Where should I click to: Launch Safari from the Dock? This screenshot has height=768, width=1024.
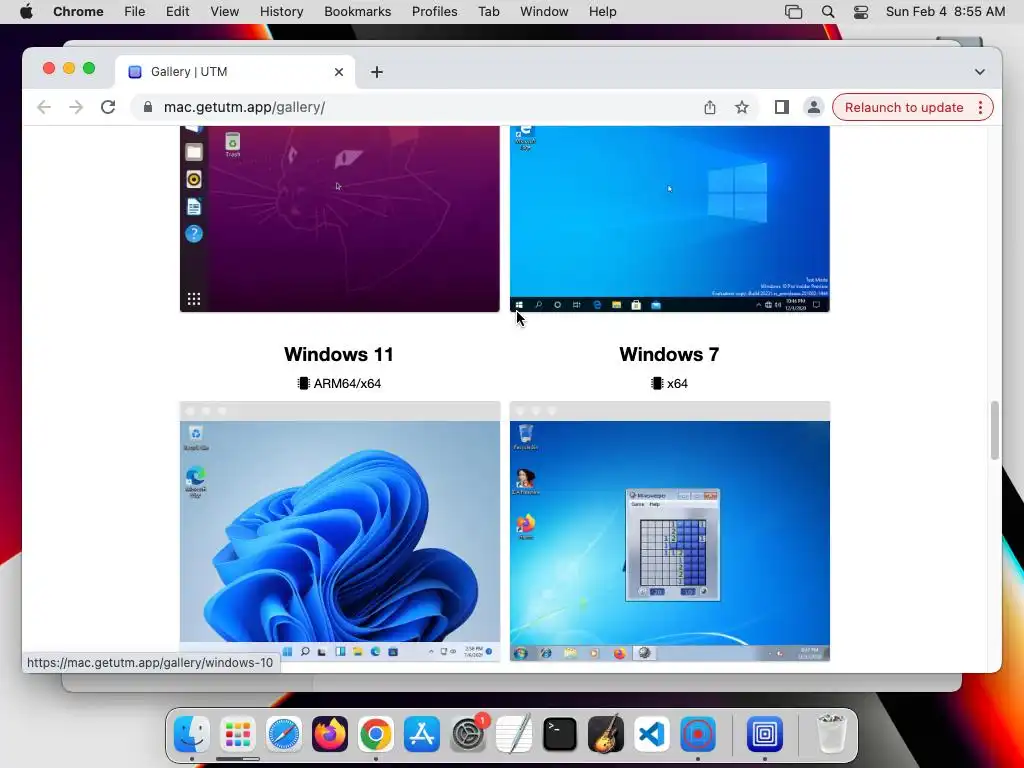tap(283, 734)
